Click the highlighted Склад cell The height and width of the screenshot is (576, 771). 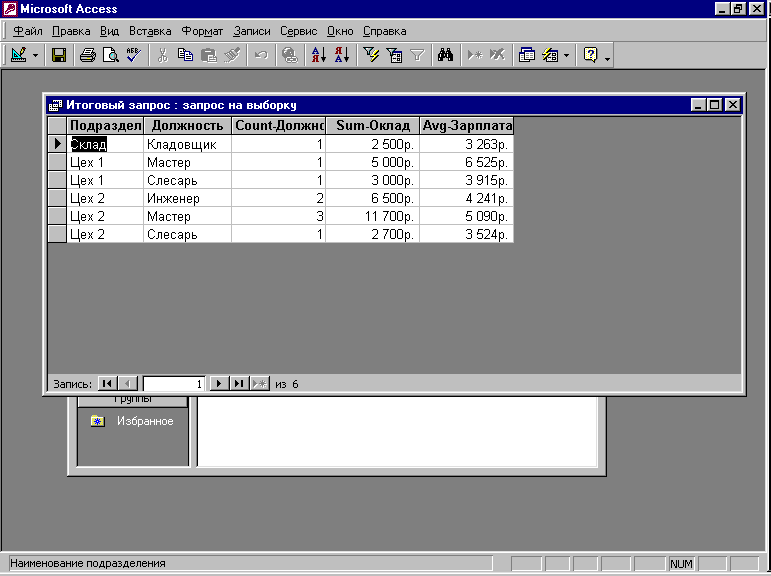[105, 144]
